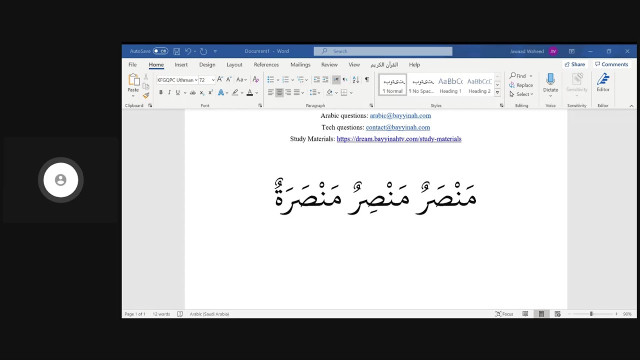Viewport: 640px width, 360px height.
Task: Click the title bar Search box
Action: tap(383, 51)
